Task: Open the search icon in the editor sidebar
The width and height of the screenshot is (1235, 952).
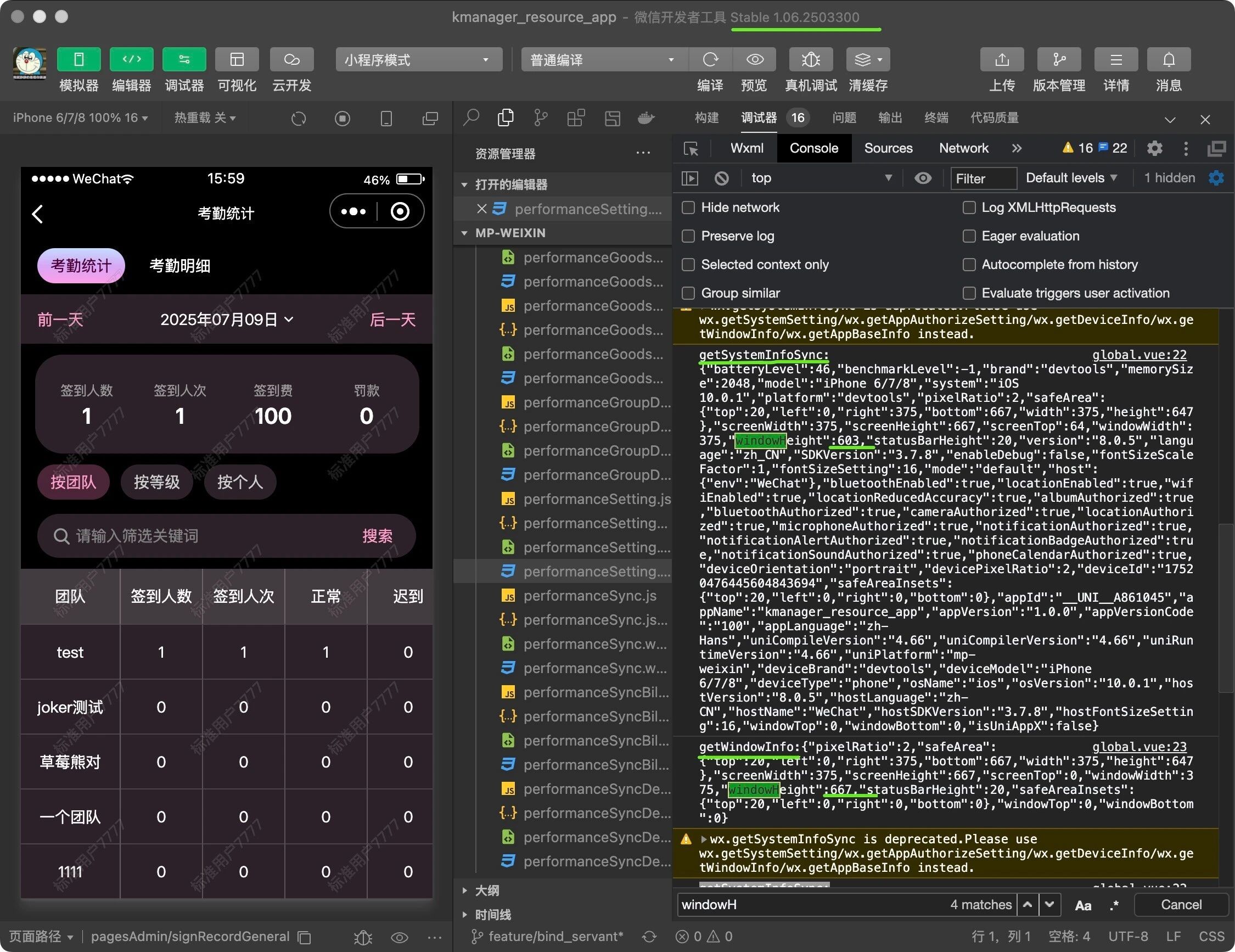Action: (471, 117)
